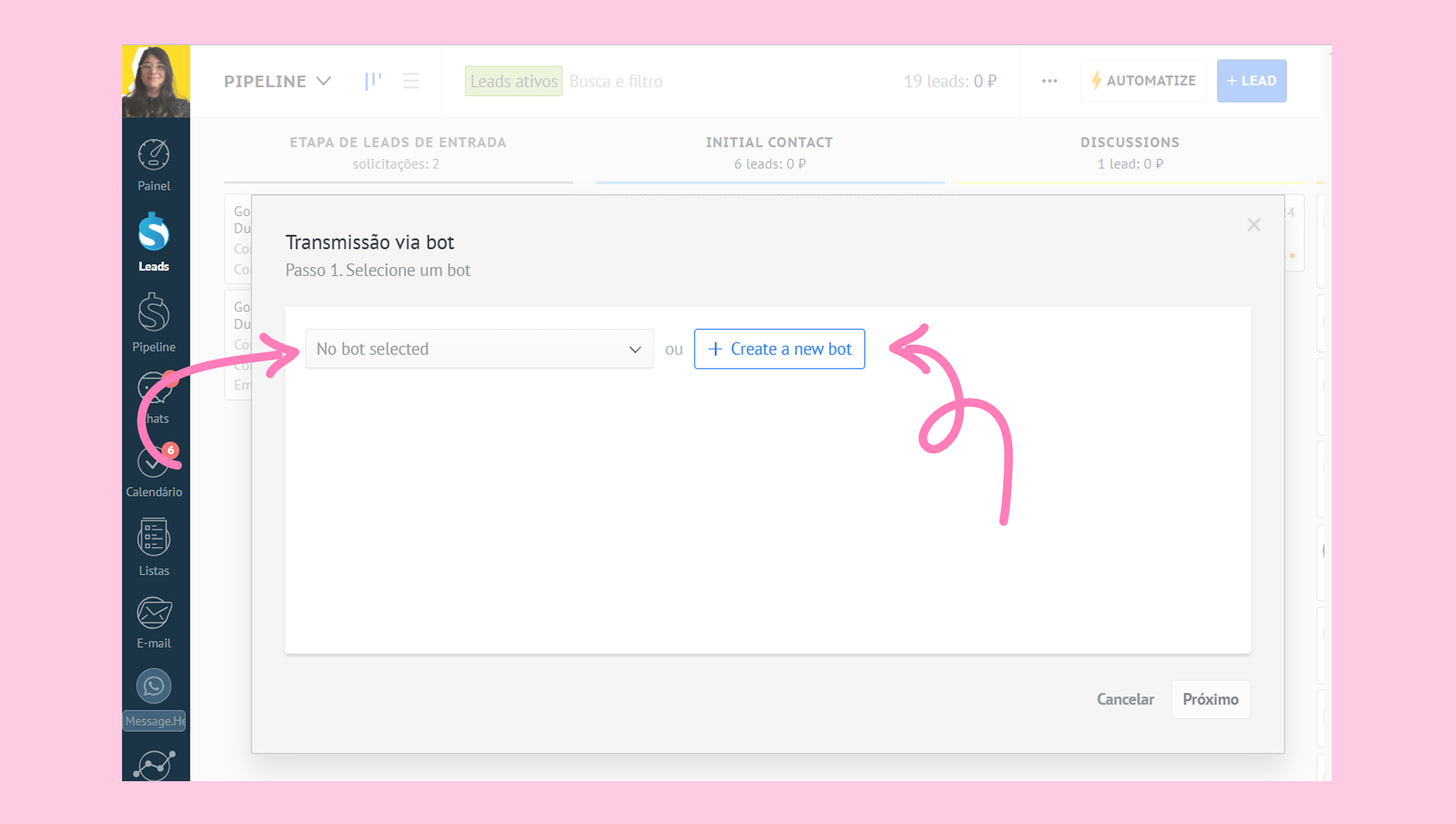This screenshot has height=824, width=1456.
Task: Click the AUTOMATIZE button
Action: pos(1143,81)
